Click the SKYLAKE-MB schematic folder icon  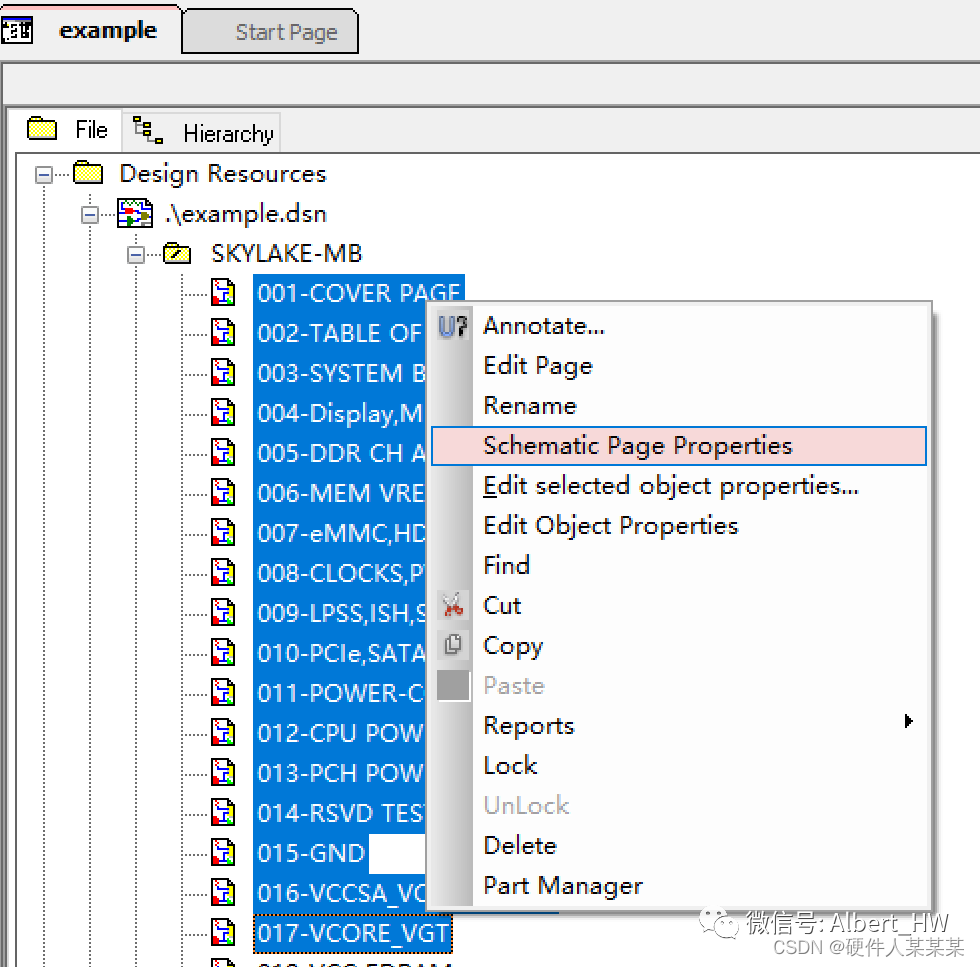coord(177,253)
